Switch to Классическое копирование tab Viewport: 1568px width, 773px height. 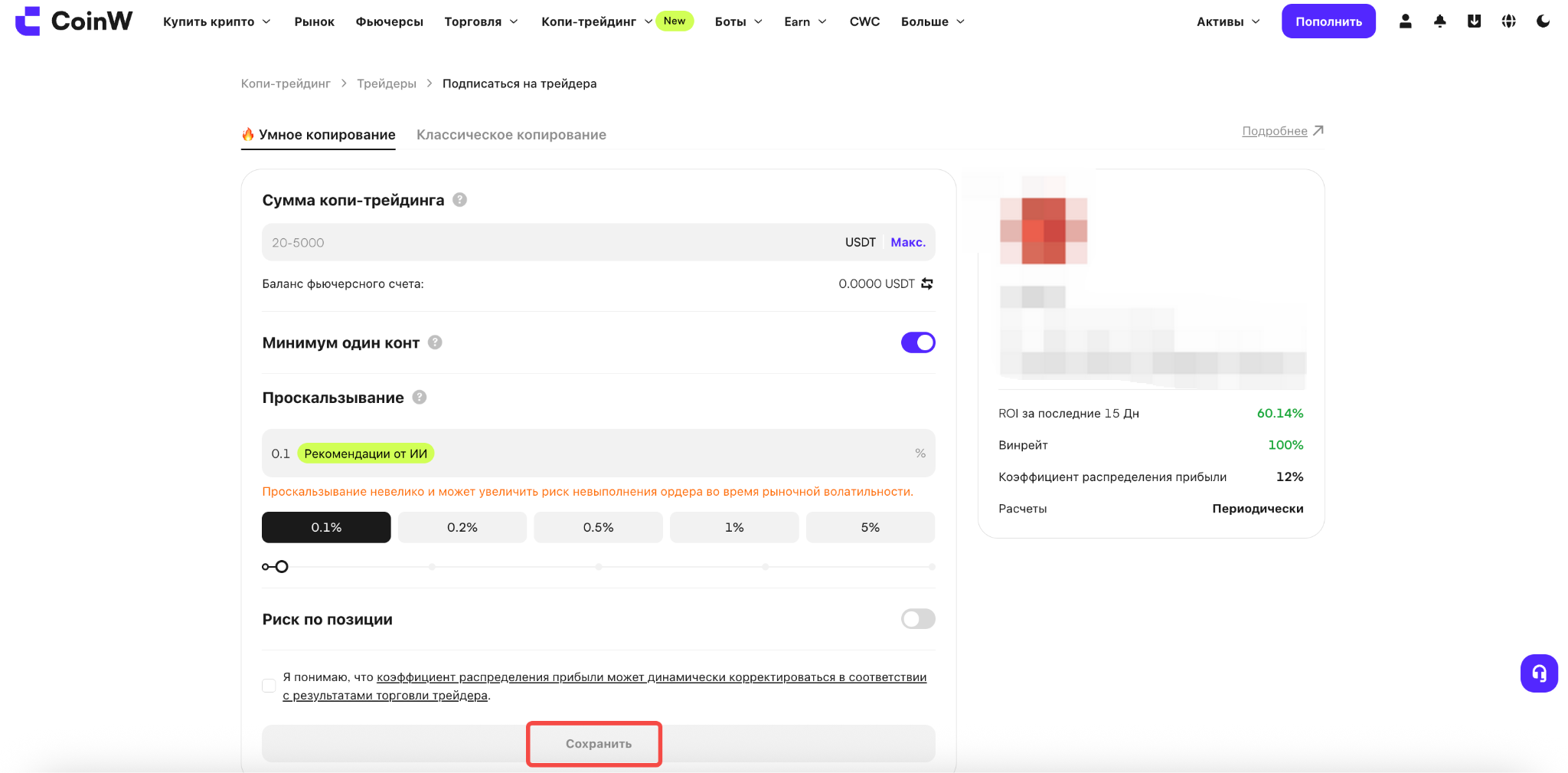tap(511, 135)
